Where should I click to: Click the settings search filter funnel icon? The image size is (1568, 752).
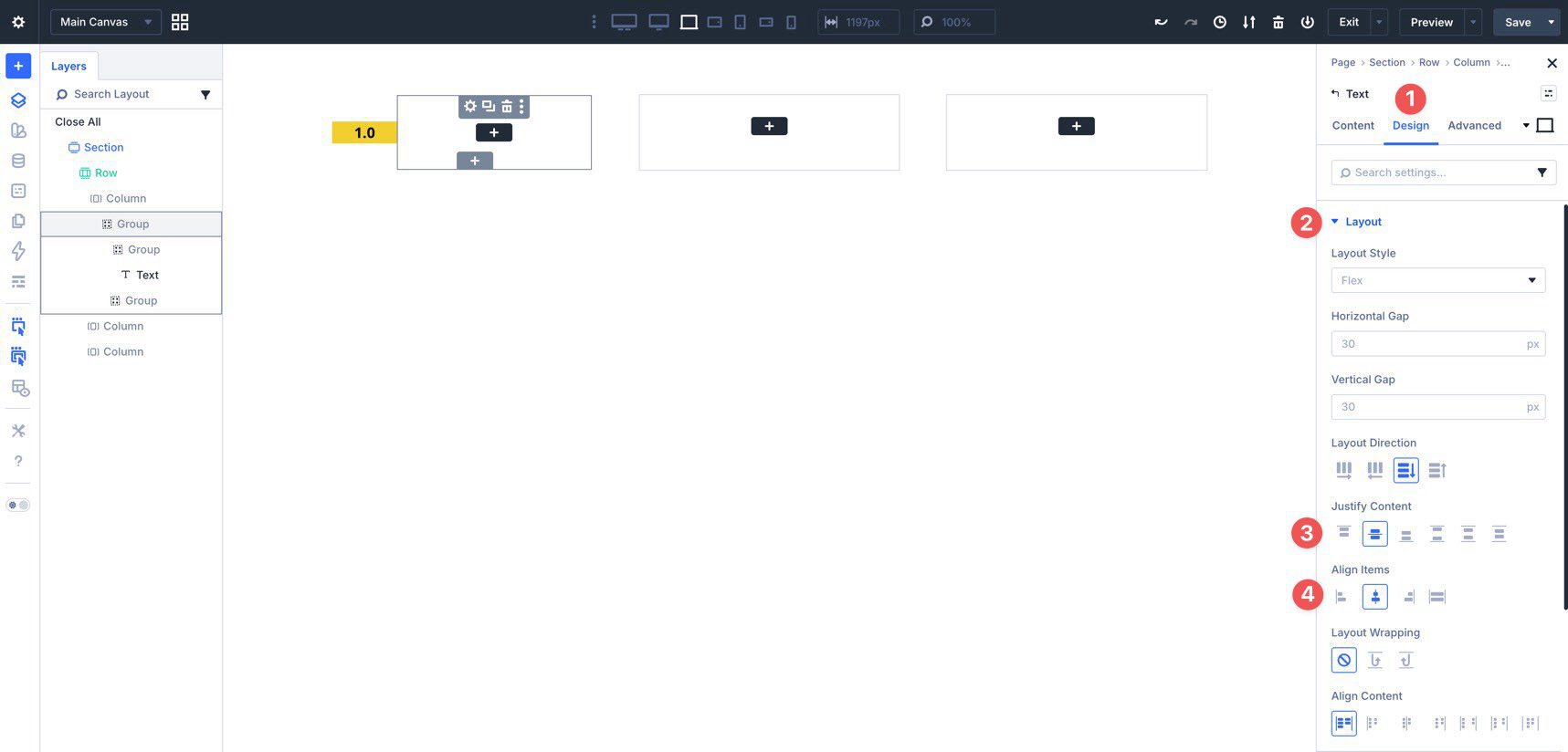point(1542,172)
